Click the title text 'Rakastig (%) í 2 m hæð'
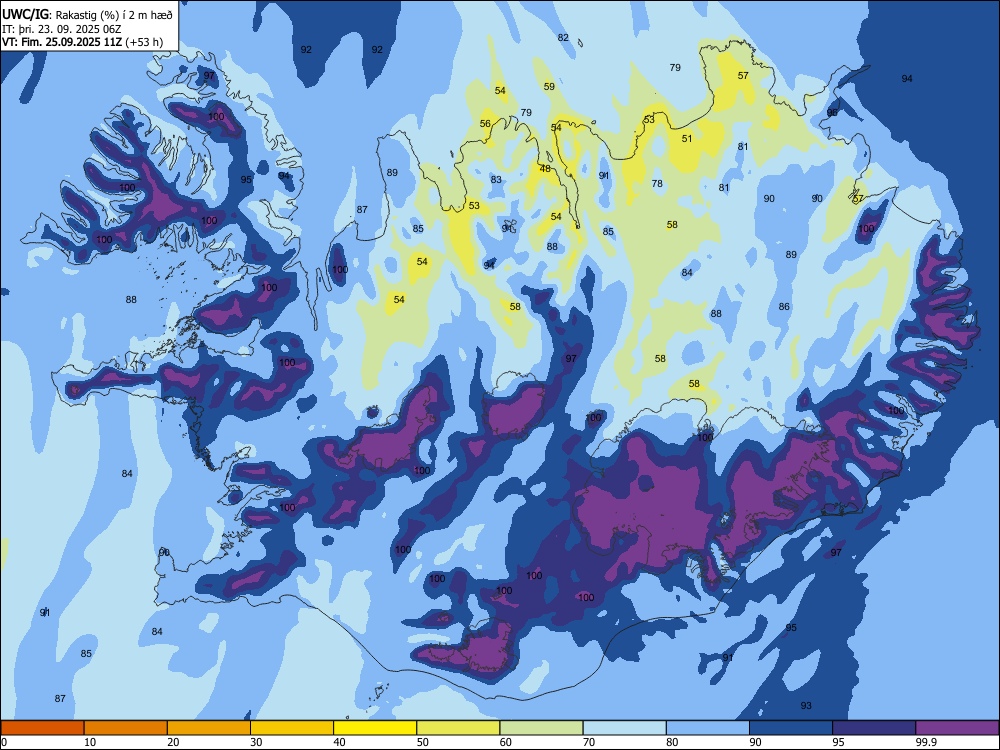The width and height of the screenshot is (1000, 750). pos(114,15)
